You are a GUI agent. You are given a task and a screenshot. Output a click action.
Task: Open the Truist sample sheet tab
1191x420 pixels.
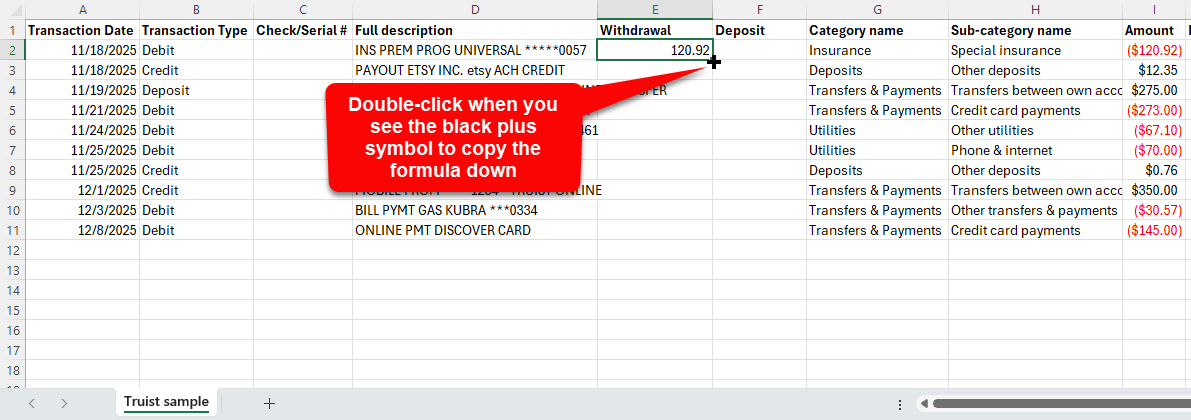click(166, 402)
